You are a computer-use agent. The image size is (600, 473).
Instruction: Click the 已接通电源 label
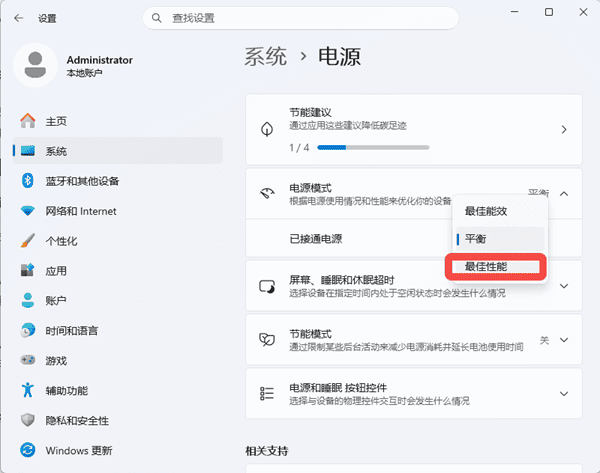pyautogui.click(x=316, y=239)
